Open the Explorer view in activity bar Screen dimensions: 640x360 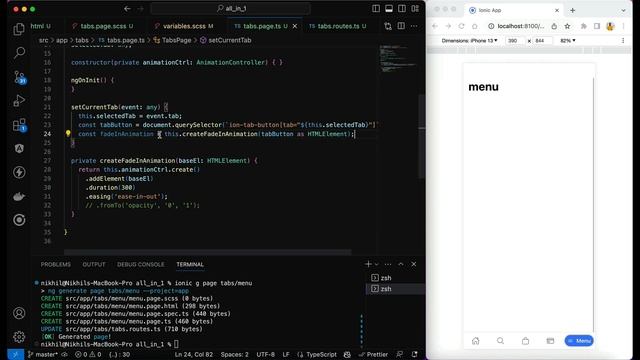[x=19, y=29]
